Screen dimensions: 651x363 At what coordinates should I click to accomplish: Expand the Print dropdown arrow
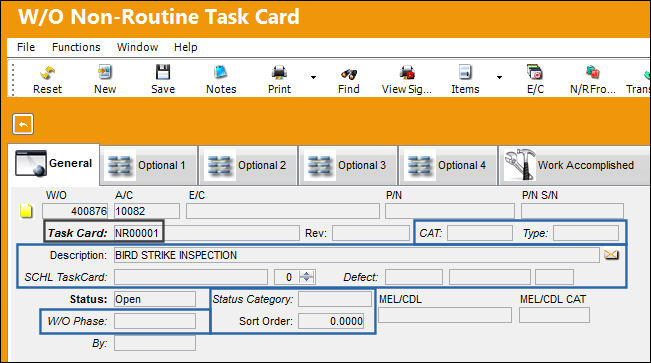(x=313, y=77)
